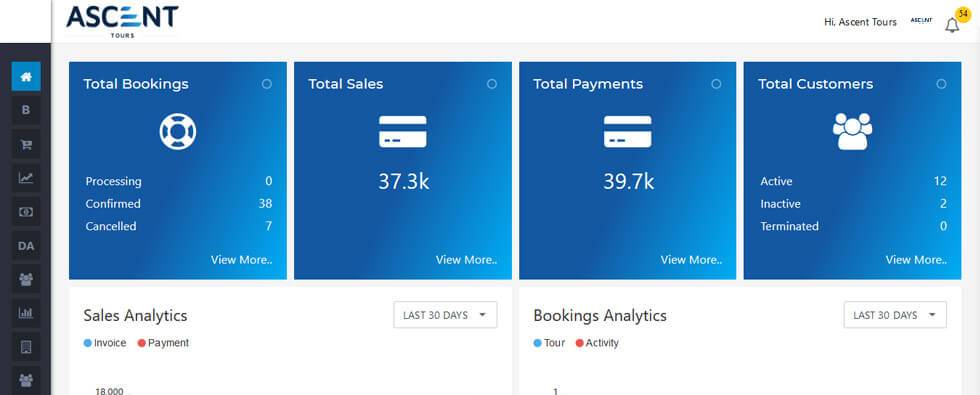This screenshot has width=980, height=395.
Task: Click the Ascent Tours logo
Action: [122, 21]
